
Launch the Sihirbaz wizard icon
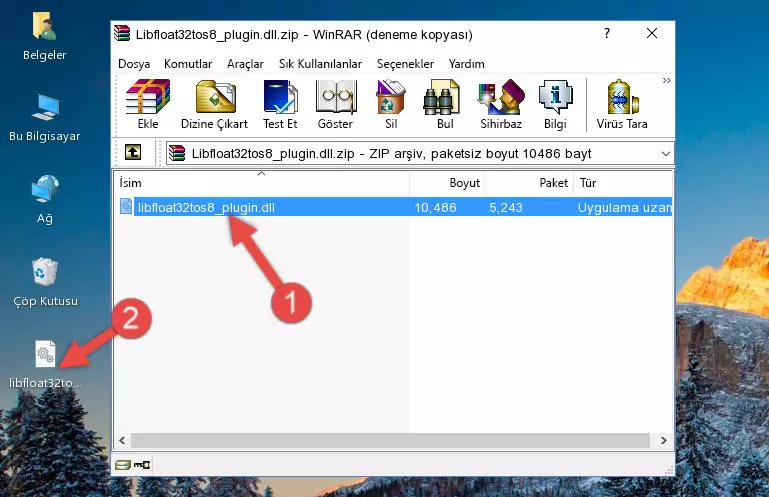(501, 105)
